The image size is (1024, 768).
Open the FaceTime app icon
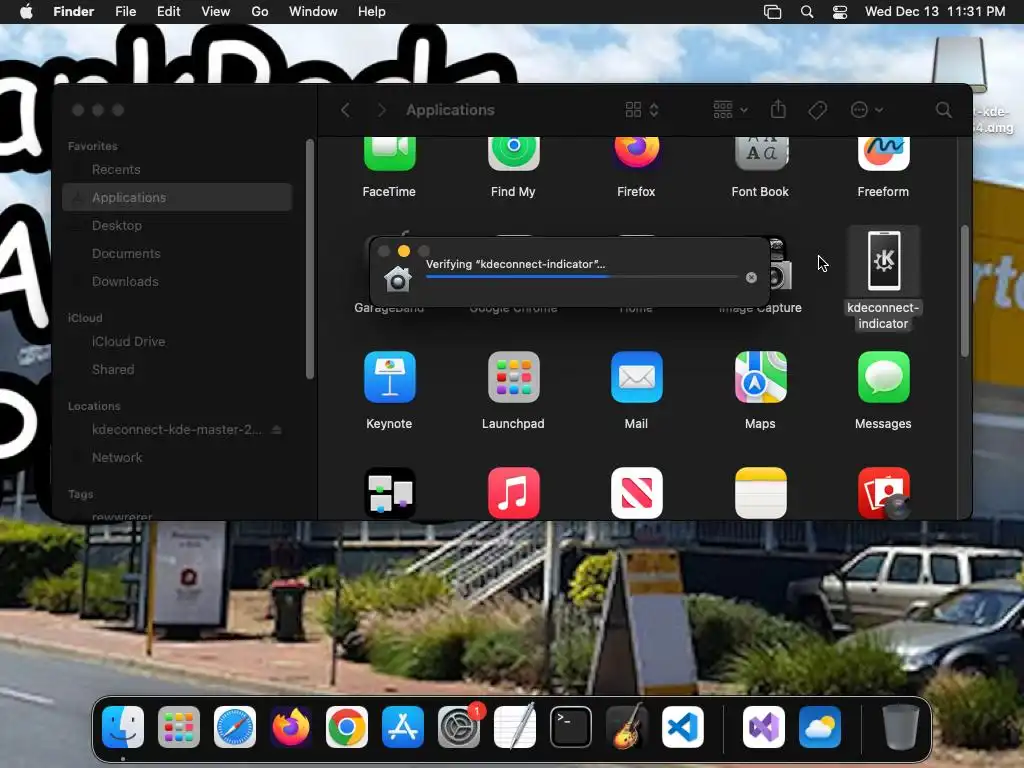click(389, 154)
